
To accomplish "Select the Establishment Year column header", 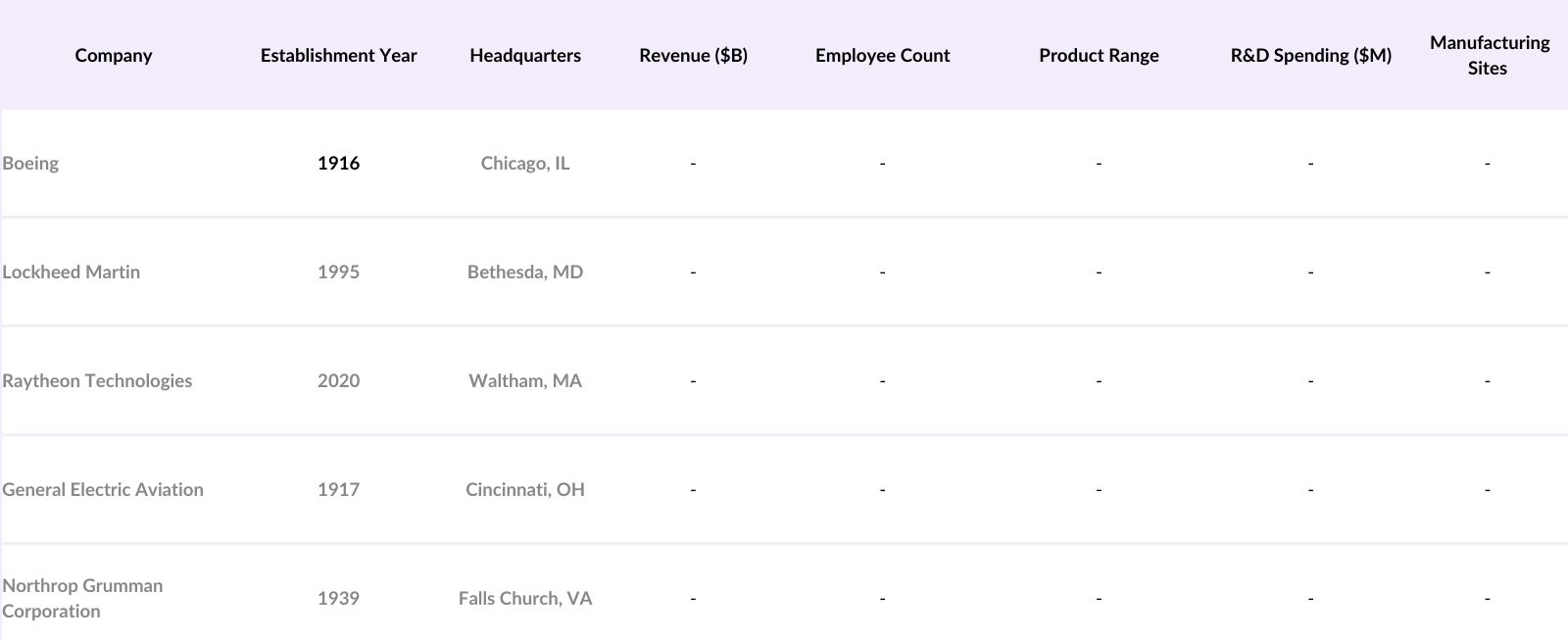I will (x=338, y=55).
